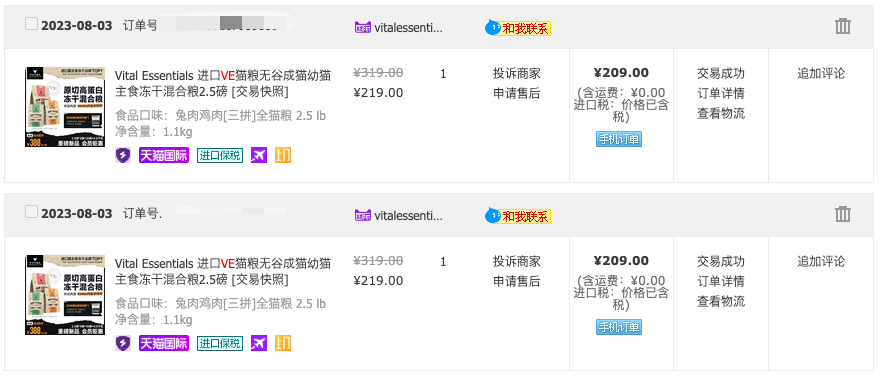Open 查看物流 for the second order
Image resolution: width=880 pixels, height=377 pixels.
[721, 301]
